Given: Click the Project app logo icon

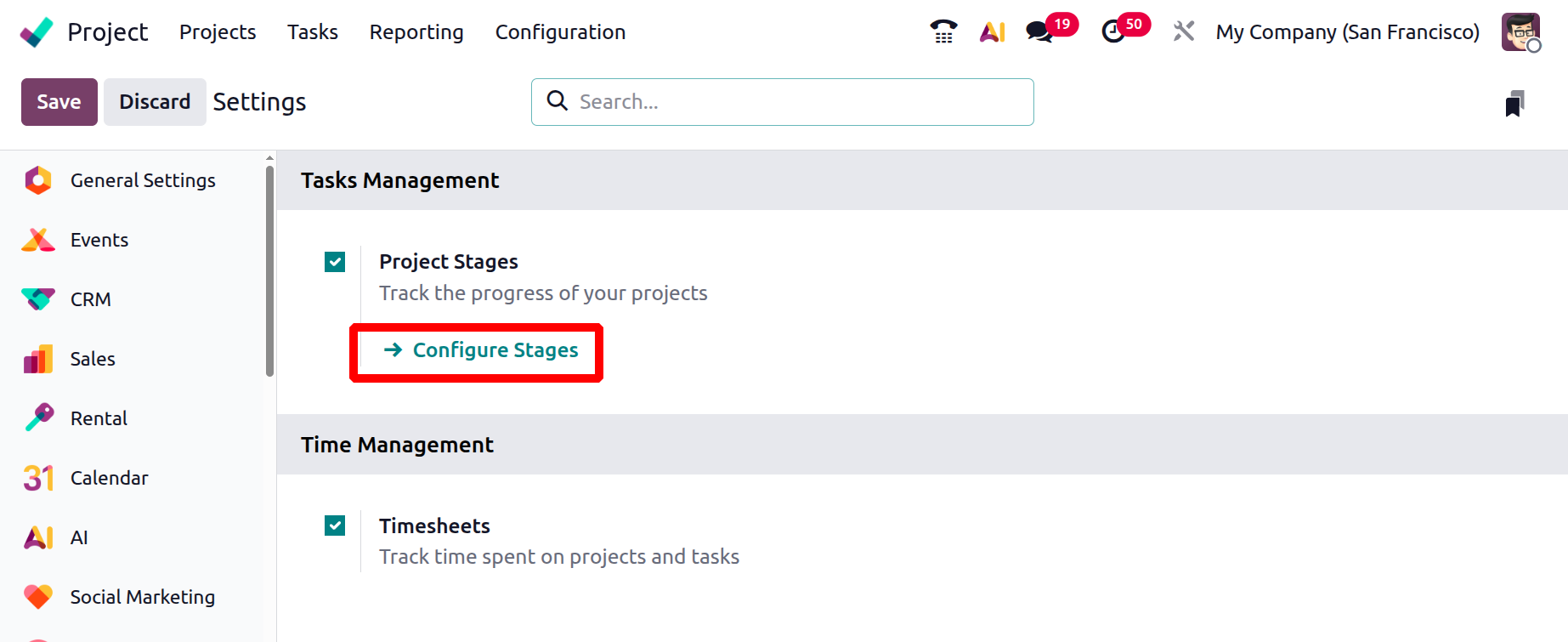Looking at the screenshot, I should (x=37, y=32).
